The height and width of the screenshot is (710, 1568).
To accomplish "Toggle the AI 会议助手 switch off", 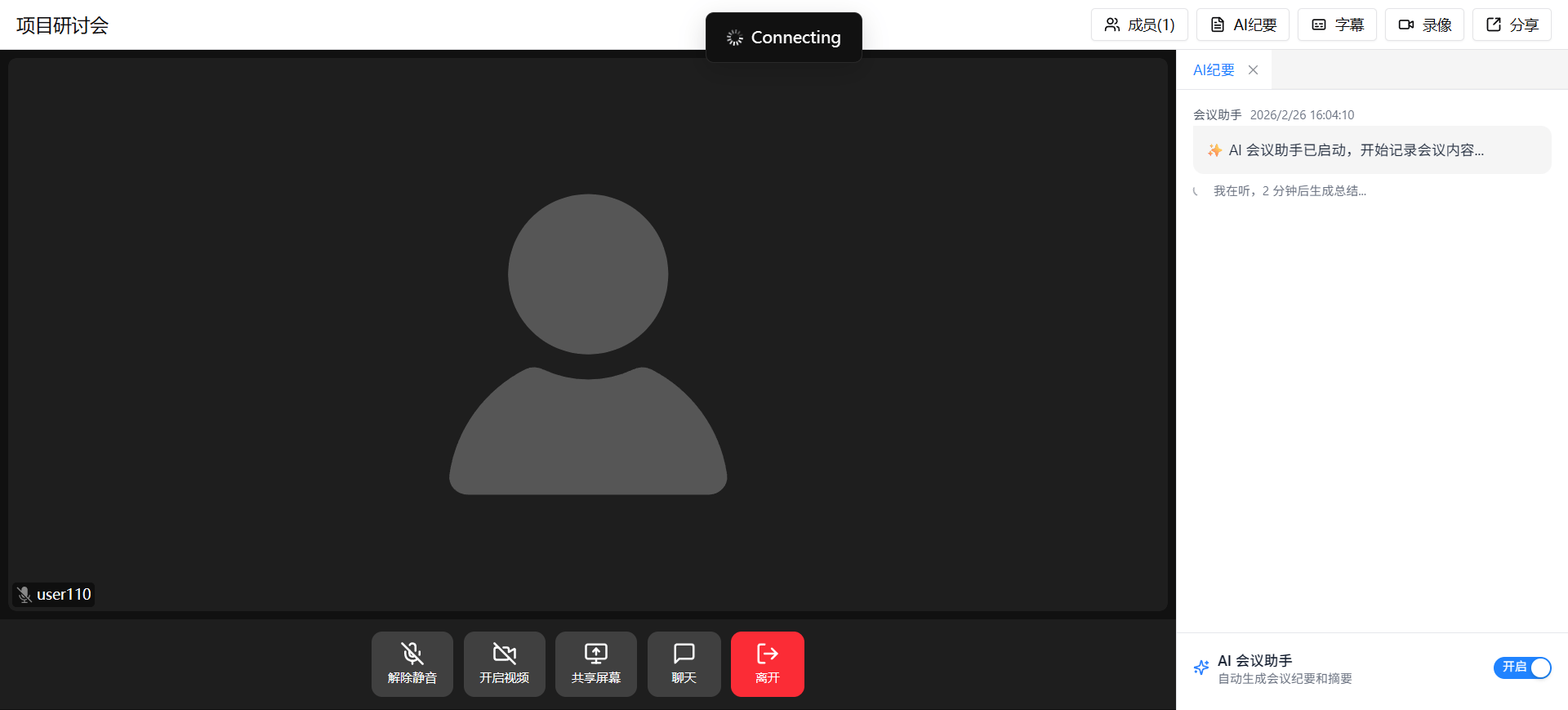I will pos(1521,668).
